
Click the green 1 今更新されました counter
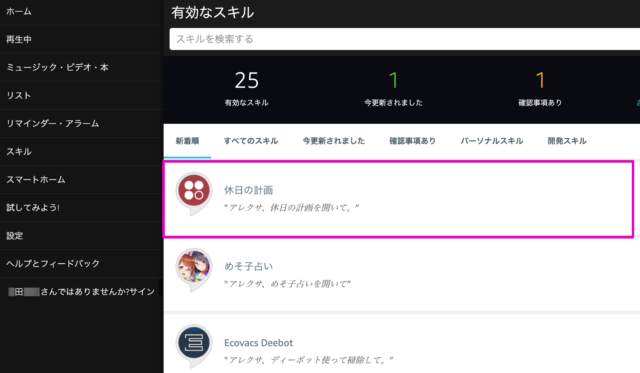393,89
